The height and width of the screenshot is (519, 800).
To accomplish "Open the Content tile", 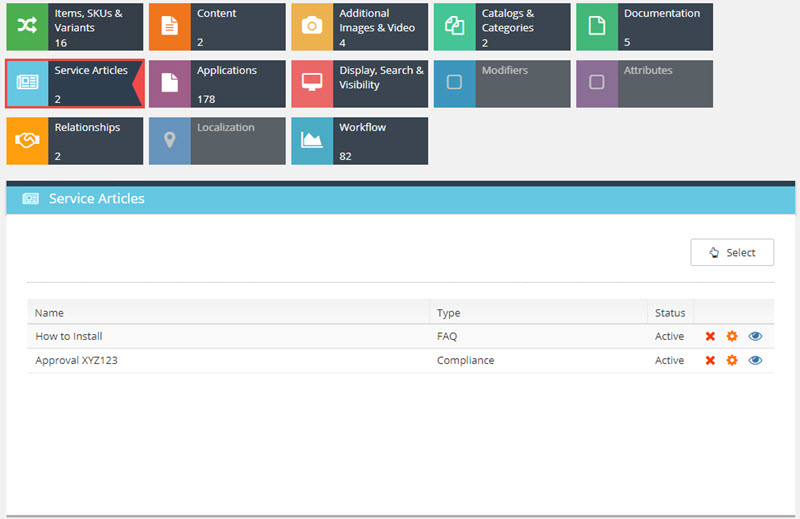I will tap(217, 27).
